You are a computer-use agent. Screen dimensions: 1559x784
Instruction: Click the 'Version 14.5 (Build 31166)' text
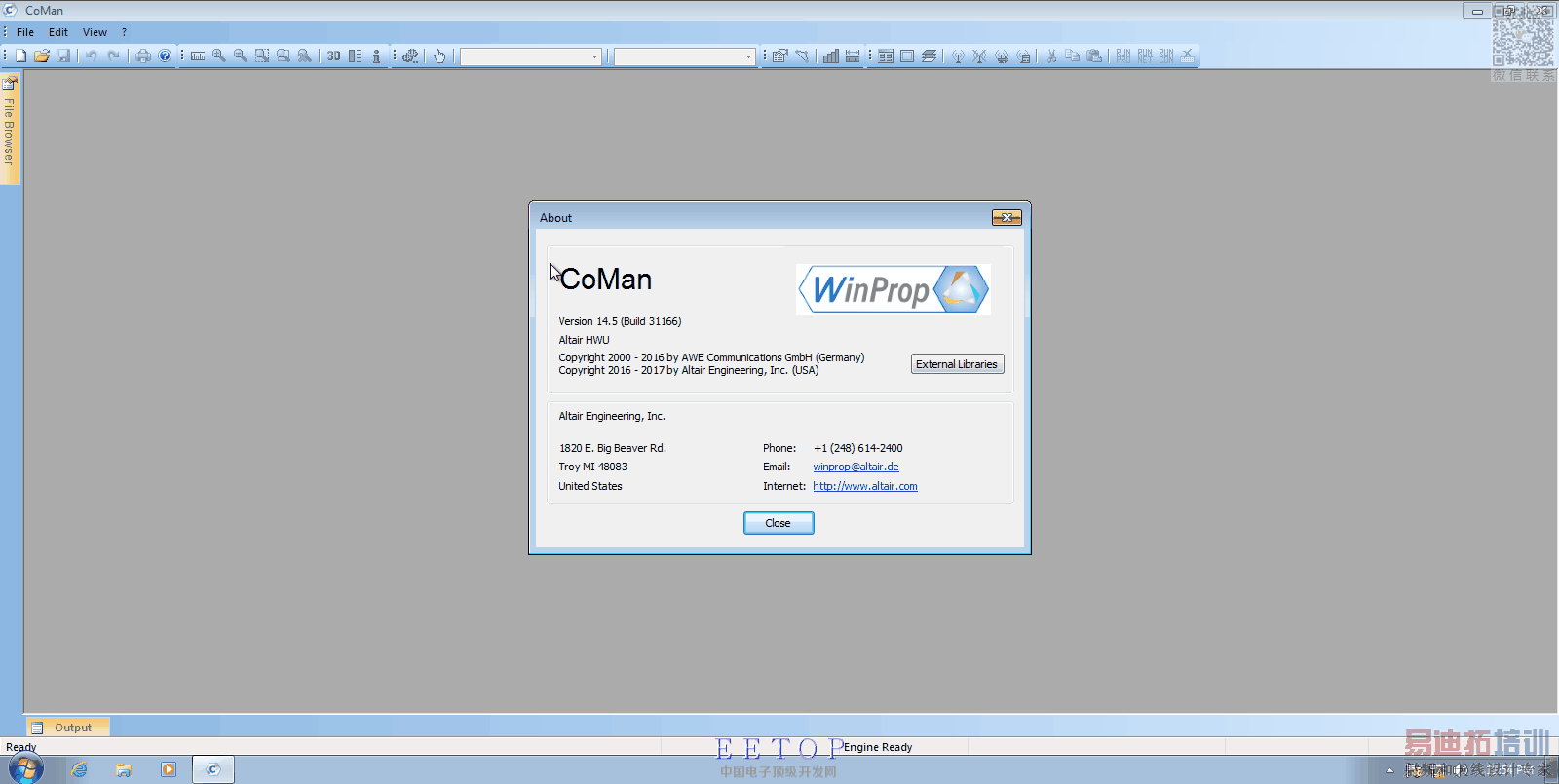coord(620,321)
